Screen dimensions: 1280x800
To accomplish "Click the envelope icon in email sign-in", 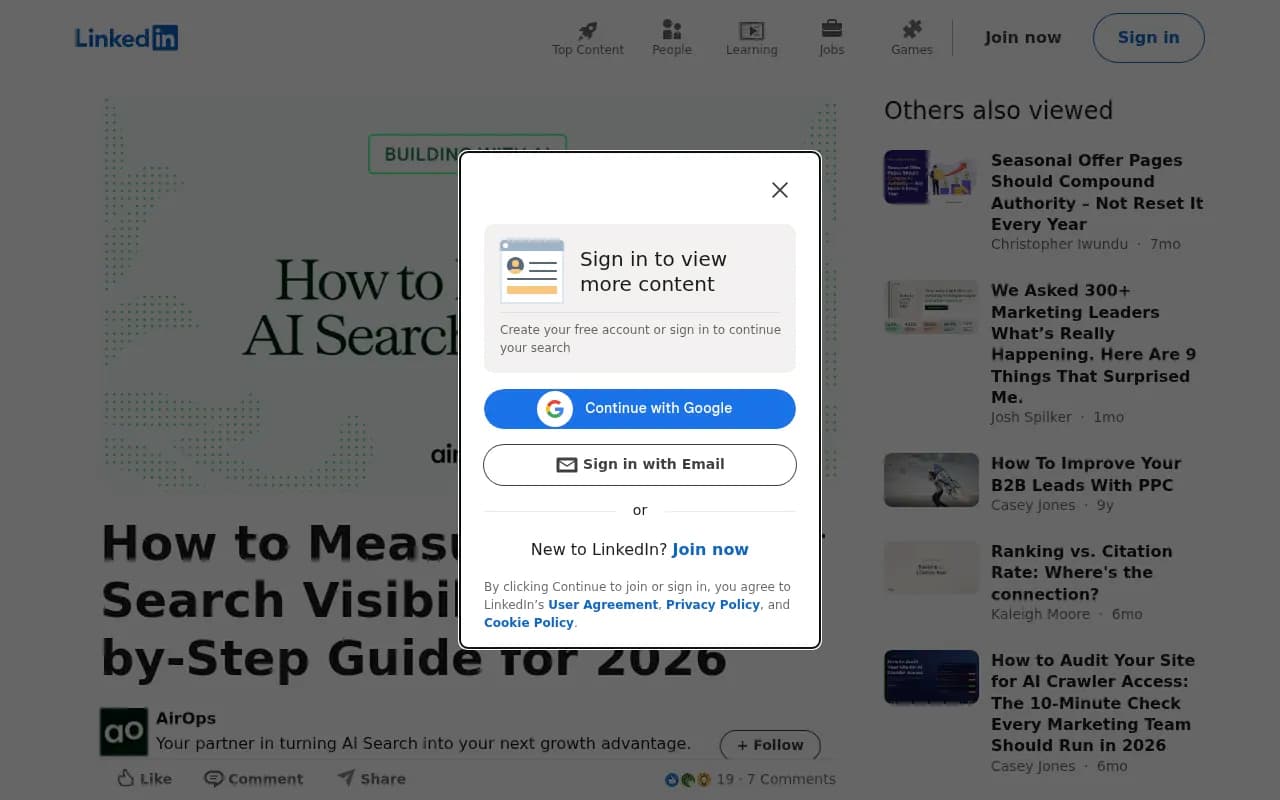I will [x=567, y=465].
